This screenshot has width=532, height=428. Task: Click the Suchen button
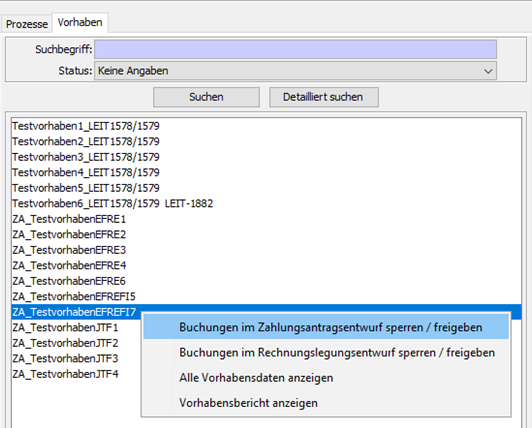206,97
